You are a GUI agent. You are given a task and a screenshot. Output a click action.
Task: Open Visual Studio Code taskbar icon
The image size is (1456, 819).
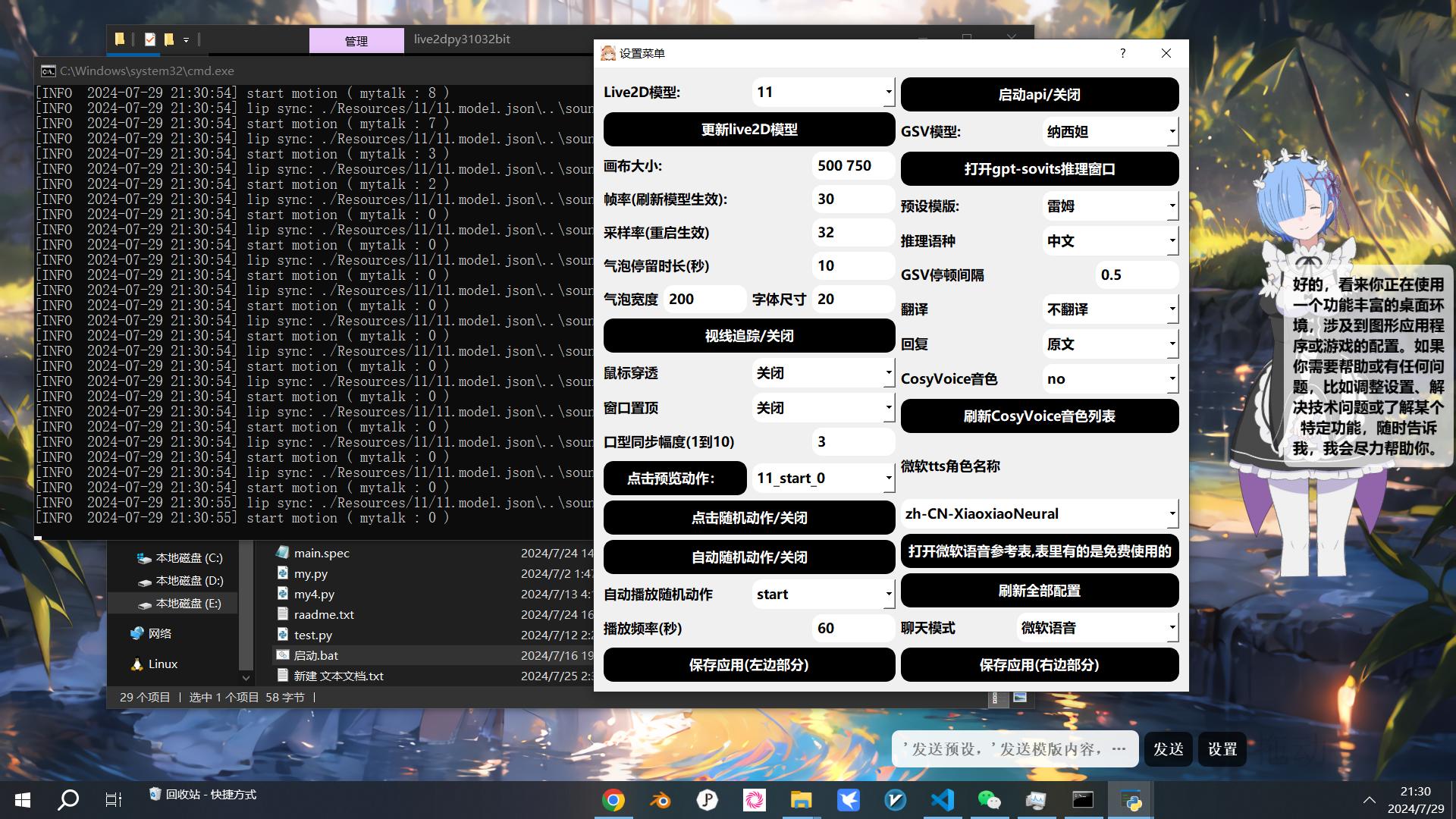click(x=943, y=800)
